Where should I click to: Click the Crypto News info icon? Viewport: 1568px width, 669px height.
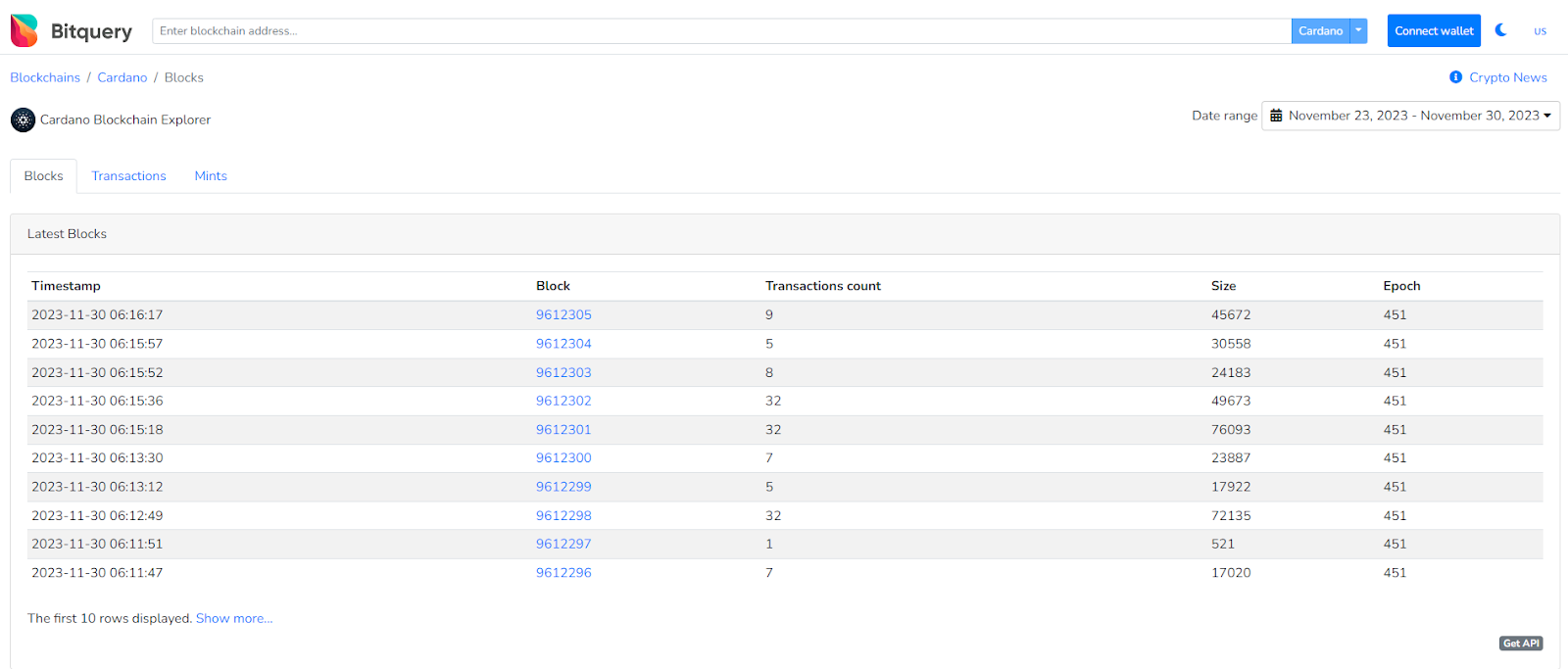pyautogui.click(x=1455, y=77)
